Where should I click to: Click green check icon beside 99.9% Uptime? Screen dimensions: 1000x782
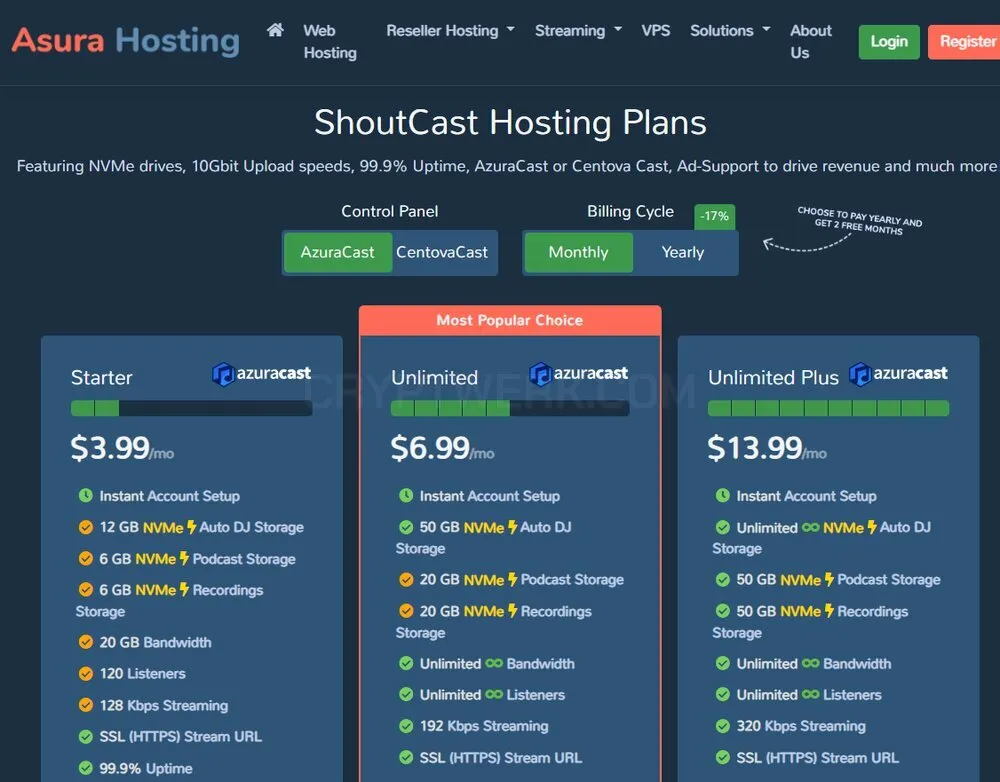click(85, 768)
